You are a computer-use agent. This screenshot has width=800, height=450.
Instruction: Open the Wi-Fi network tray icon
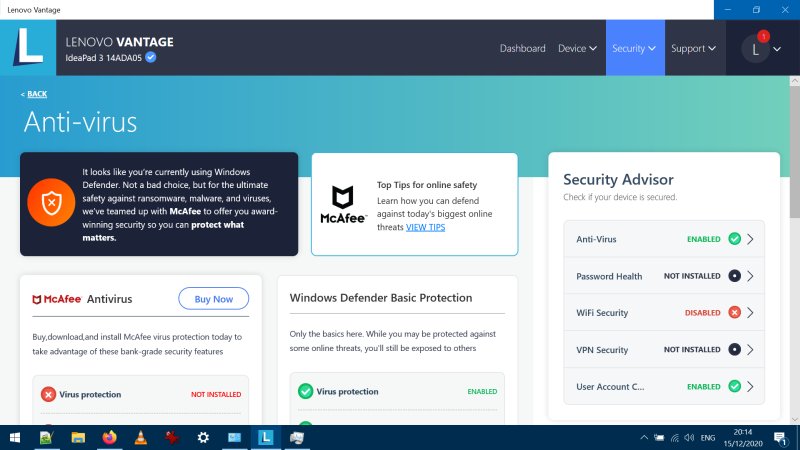(x=674, y=438)
